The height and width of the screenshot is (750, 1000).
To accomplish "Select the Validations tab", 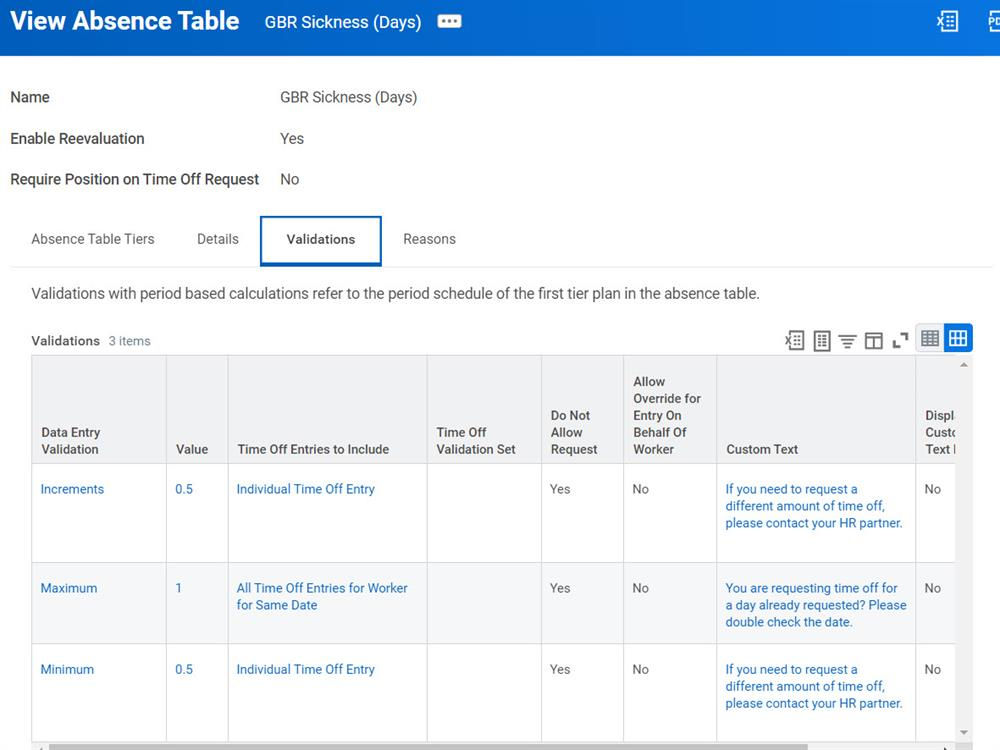I will pos(321,240).
